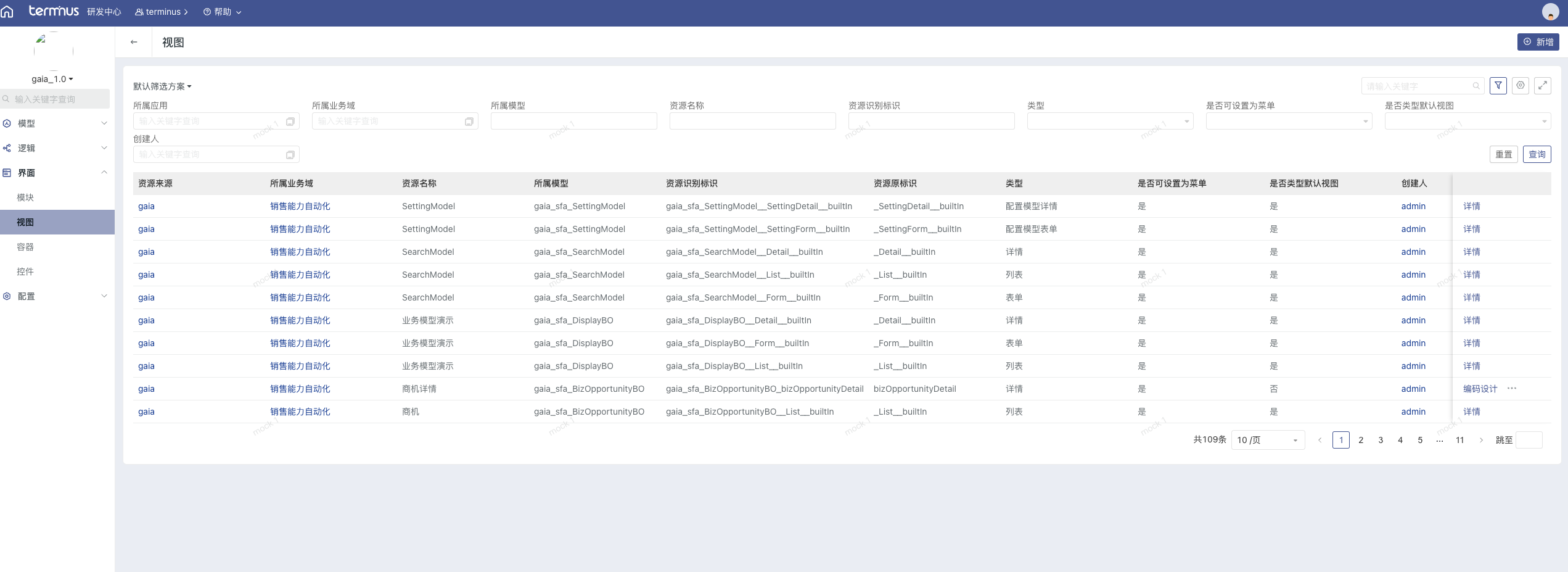The width and height of the screenshot is (1568, 572).
Task: Open the 类型 filter dropdown
Action: (x=1110, y=121)
